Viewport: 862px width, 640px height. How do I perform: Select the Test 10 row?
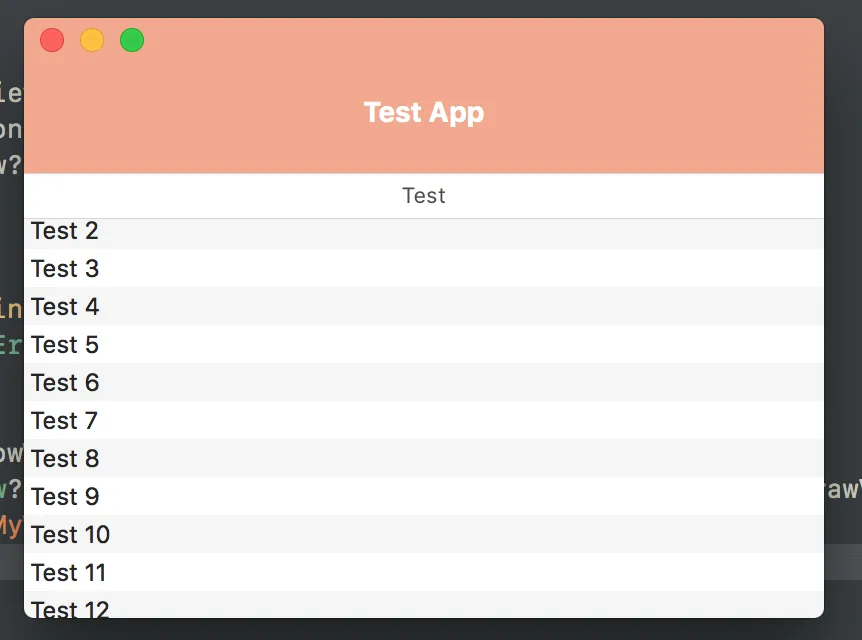[70, 535]
